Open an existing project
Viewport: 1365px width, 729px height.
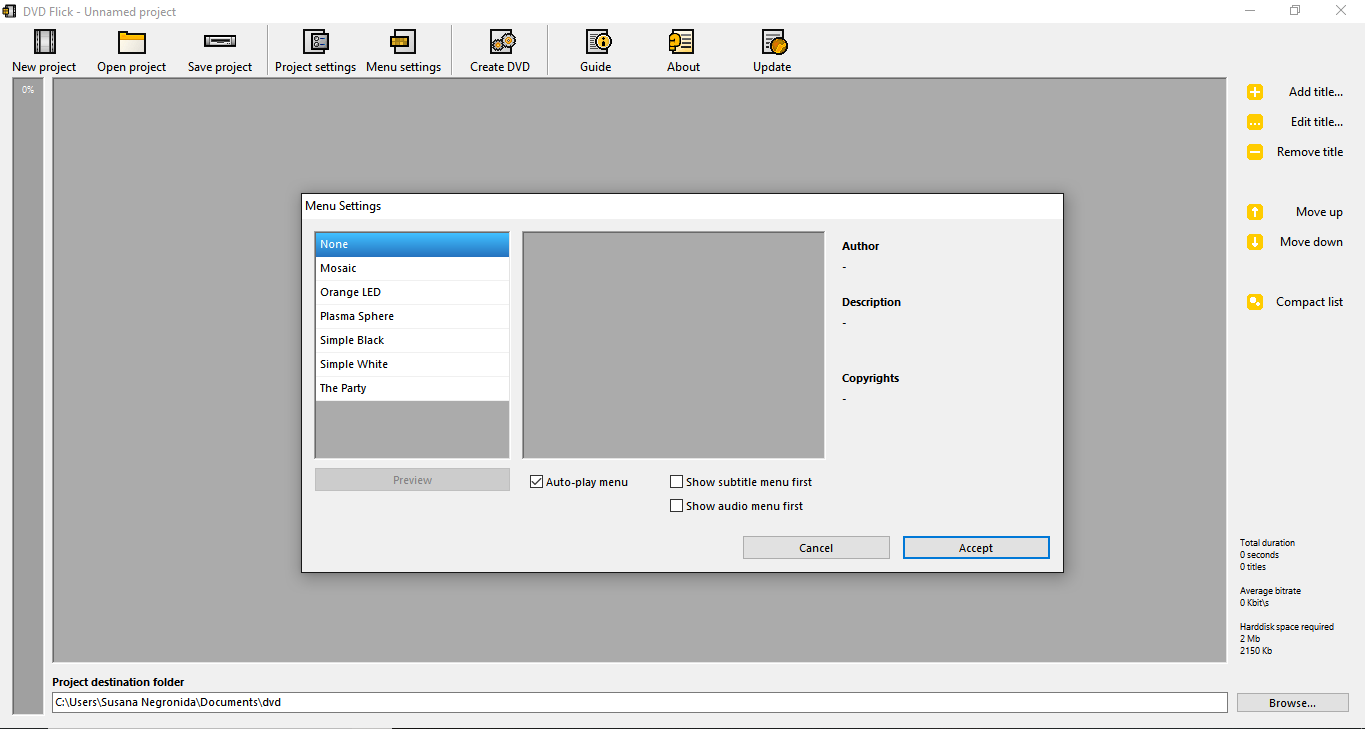tap(131, 48)
